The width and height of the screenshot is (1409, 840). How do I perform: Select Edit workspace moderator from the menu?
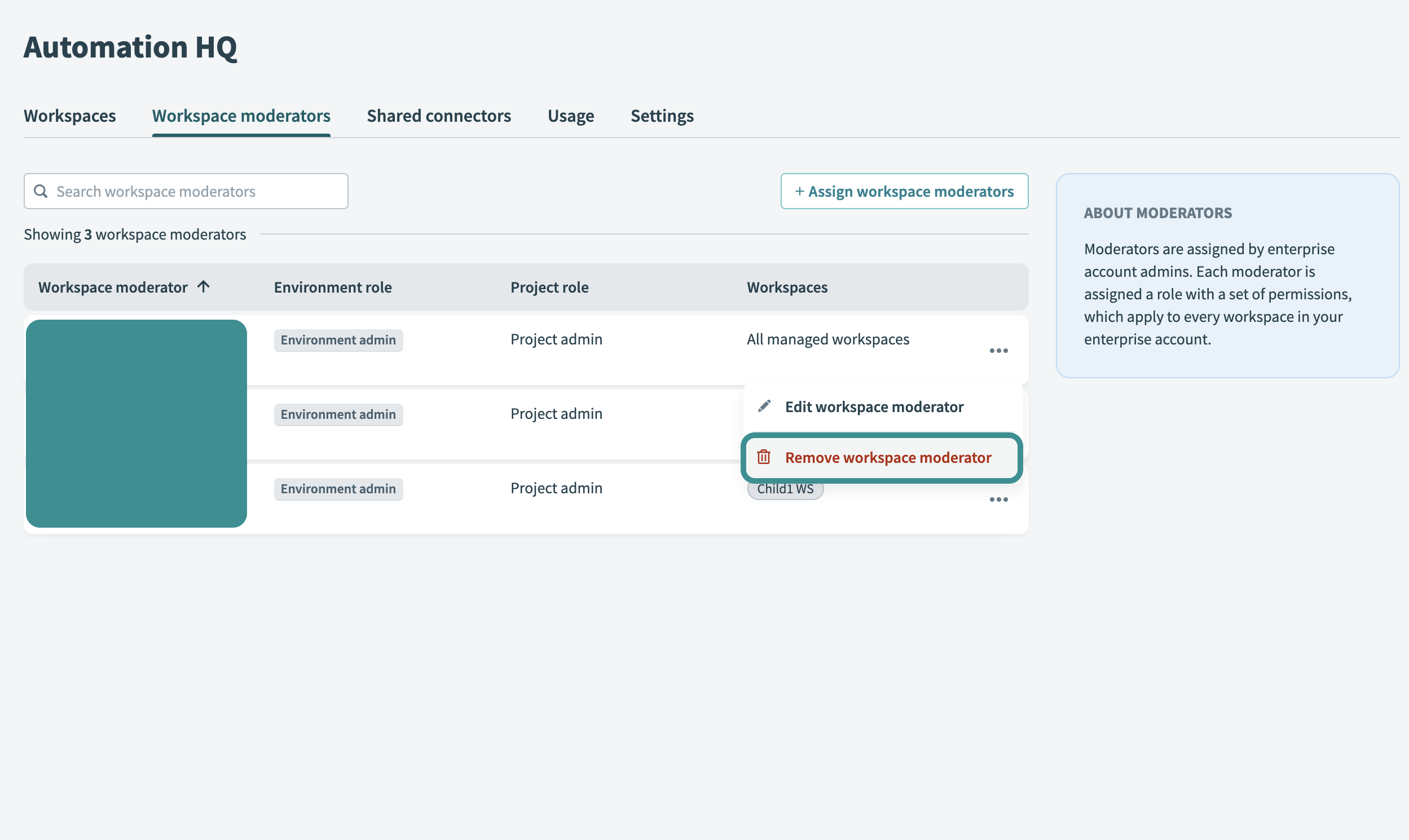coord(874,406)
